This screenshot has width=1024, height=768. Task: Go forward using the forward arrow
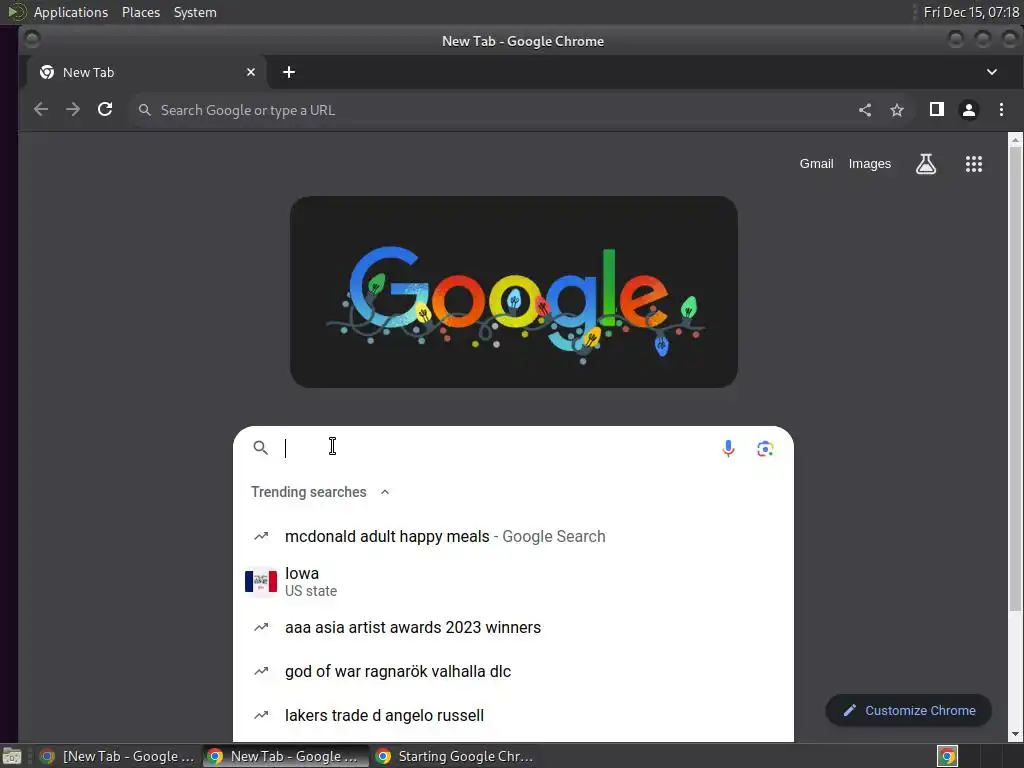(73, 110)
